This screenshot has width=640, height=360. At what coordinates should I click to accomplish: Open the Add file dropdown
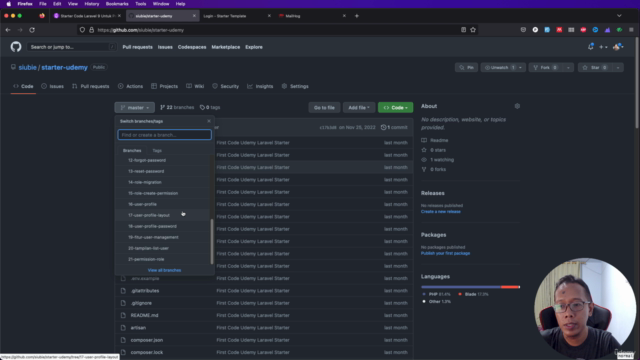pyautogui.click(x=359, y=107)
